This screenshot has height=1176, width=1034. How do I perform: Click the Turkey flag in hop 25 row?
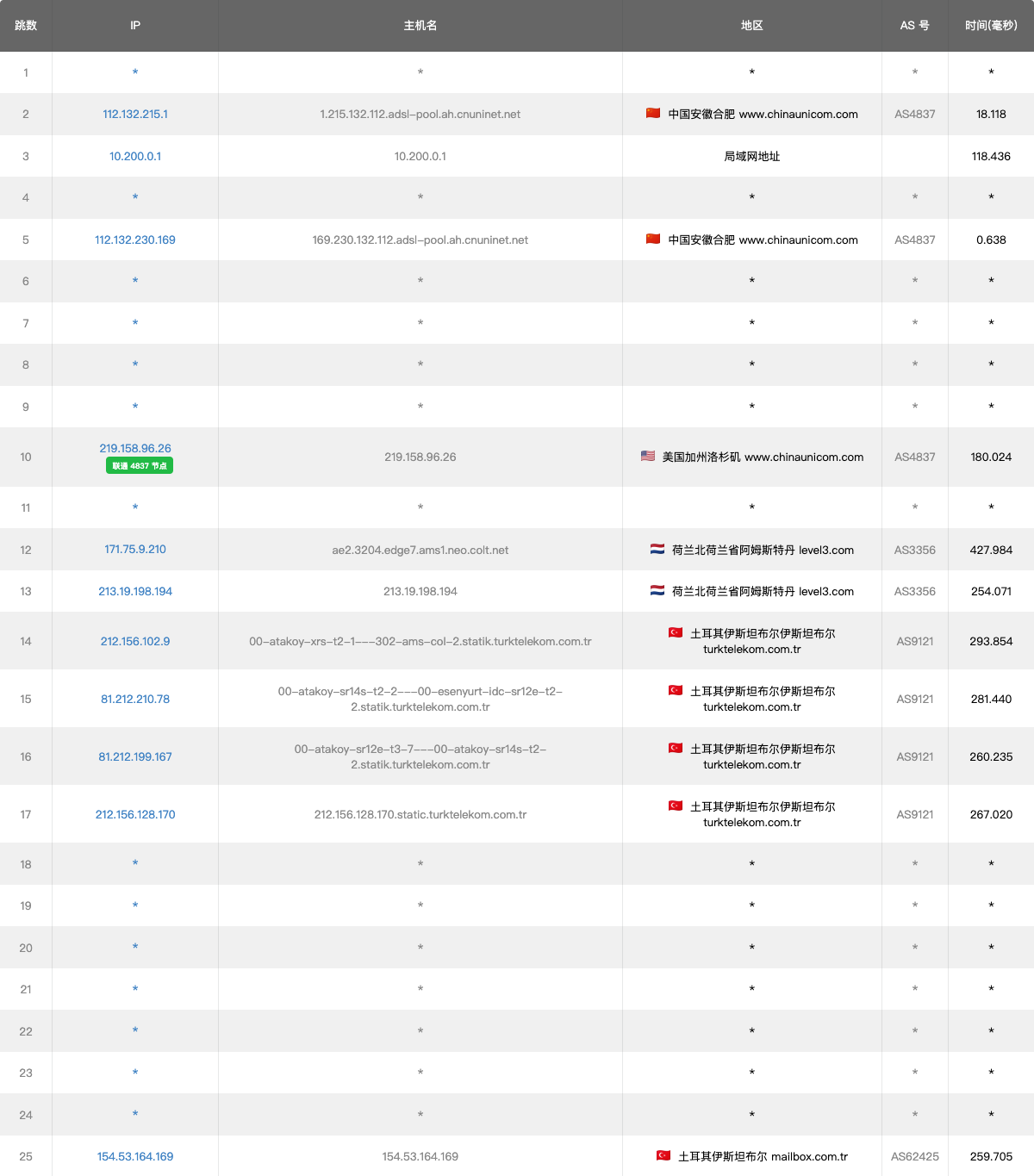(x=663, y=1155)
